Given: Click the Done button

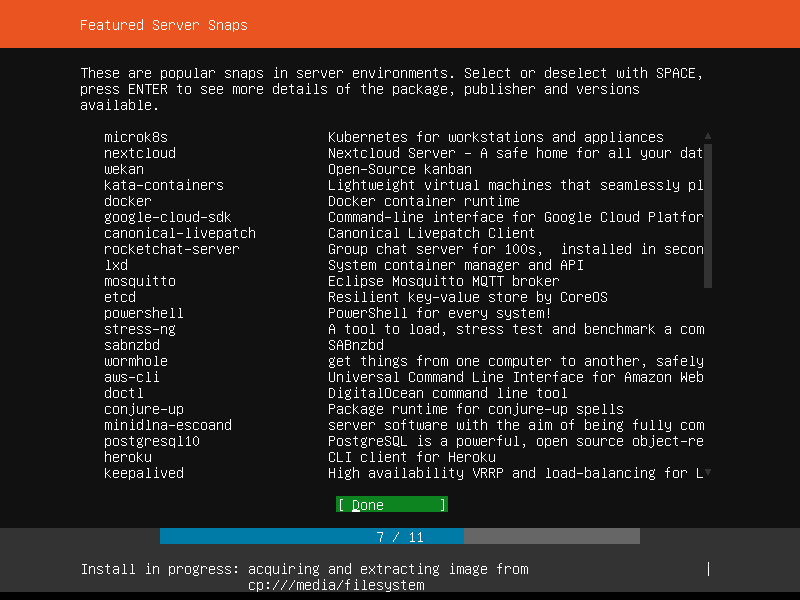Looking at the screenshot, I should (392, 505).
